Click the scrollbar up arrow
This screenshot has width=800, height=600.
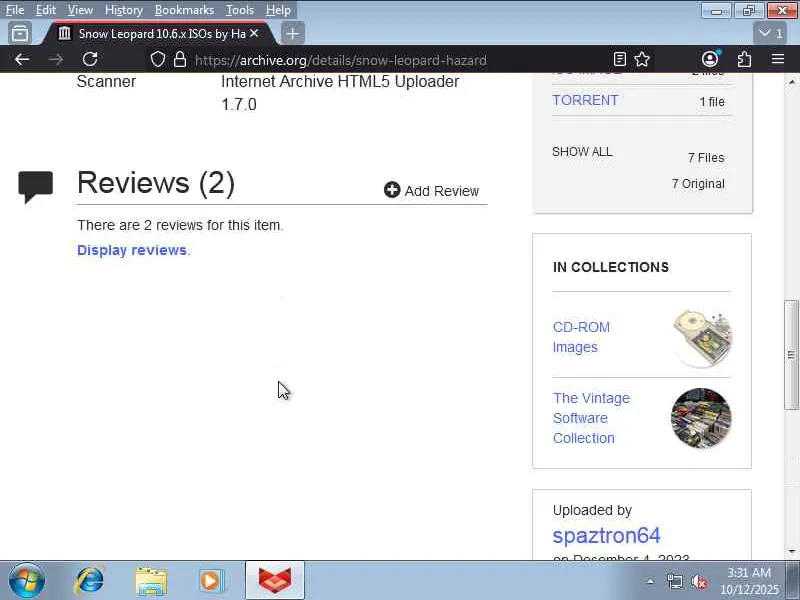click(x=791, y=81)
